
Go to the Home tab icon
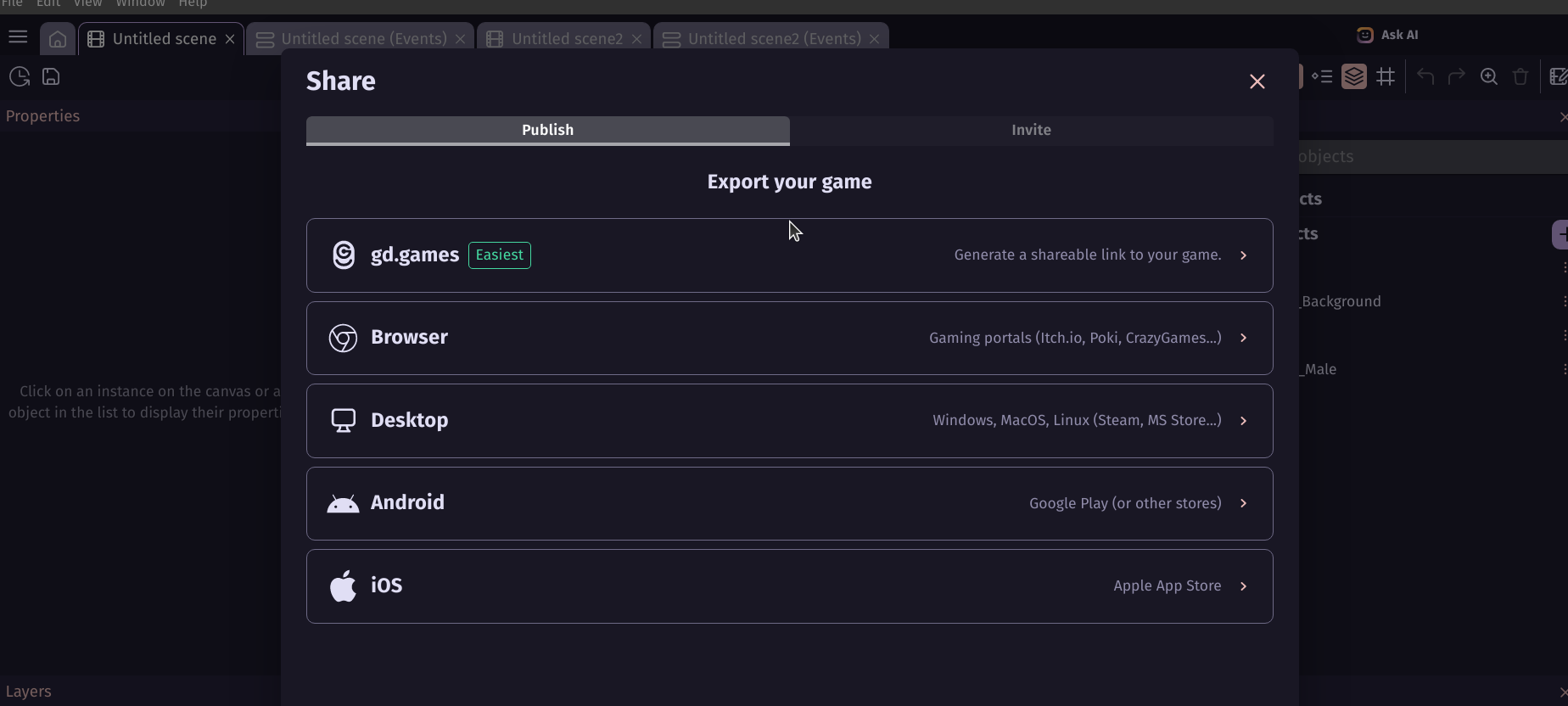tap(58, 39)
